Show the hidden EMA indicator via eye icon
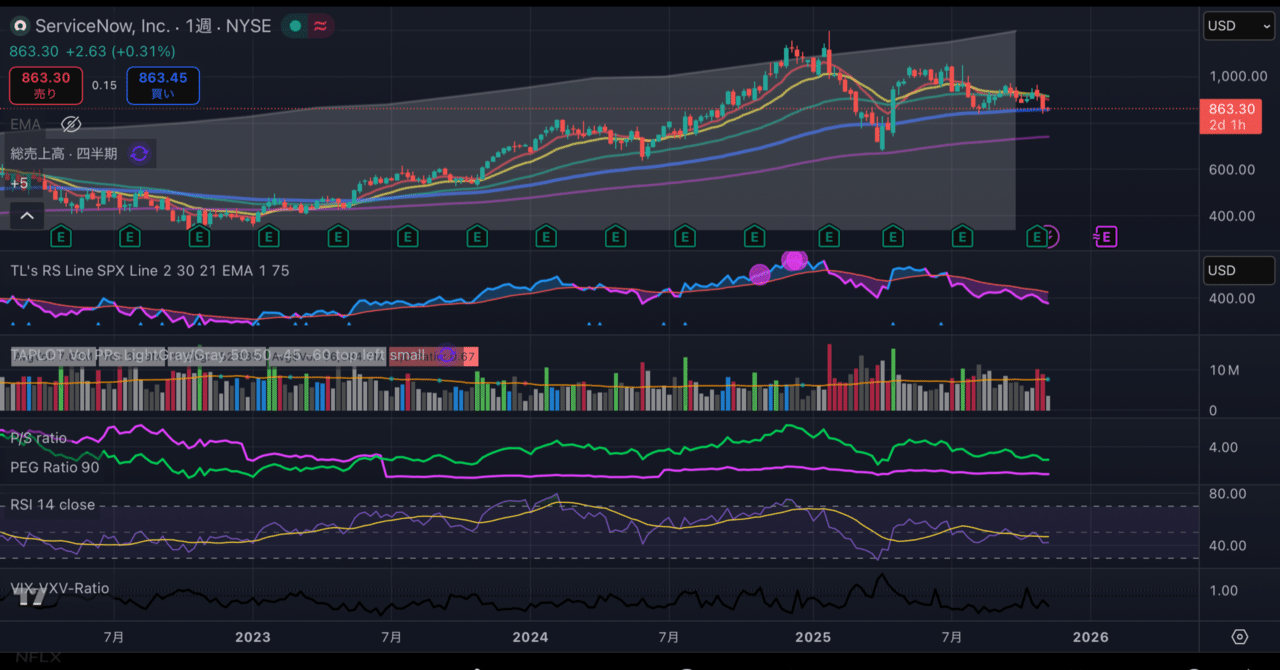 pyautogui.click(x=70, y=124)
